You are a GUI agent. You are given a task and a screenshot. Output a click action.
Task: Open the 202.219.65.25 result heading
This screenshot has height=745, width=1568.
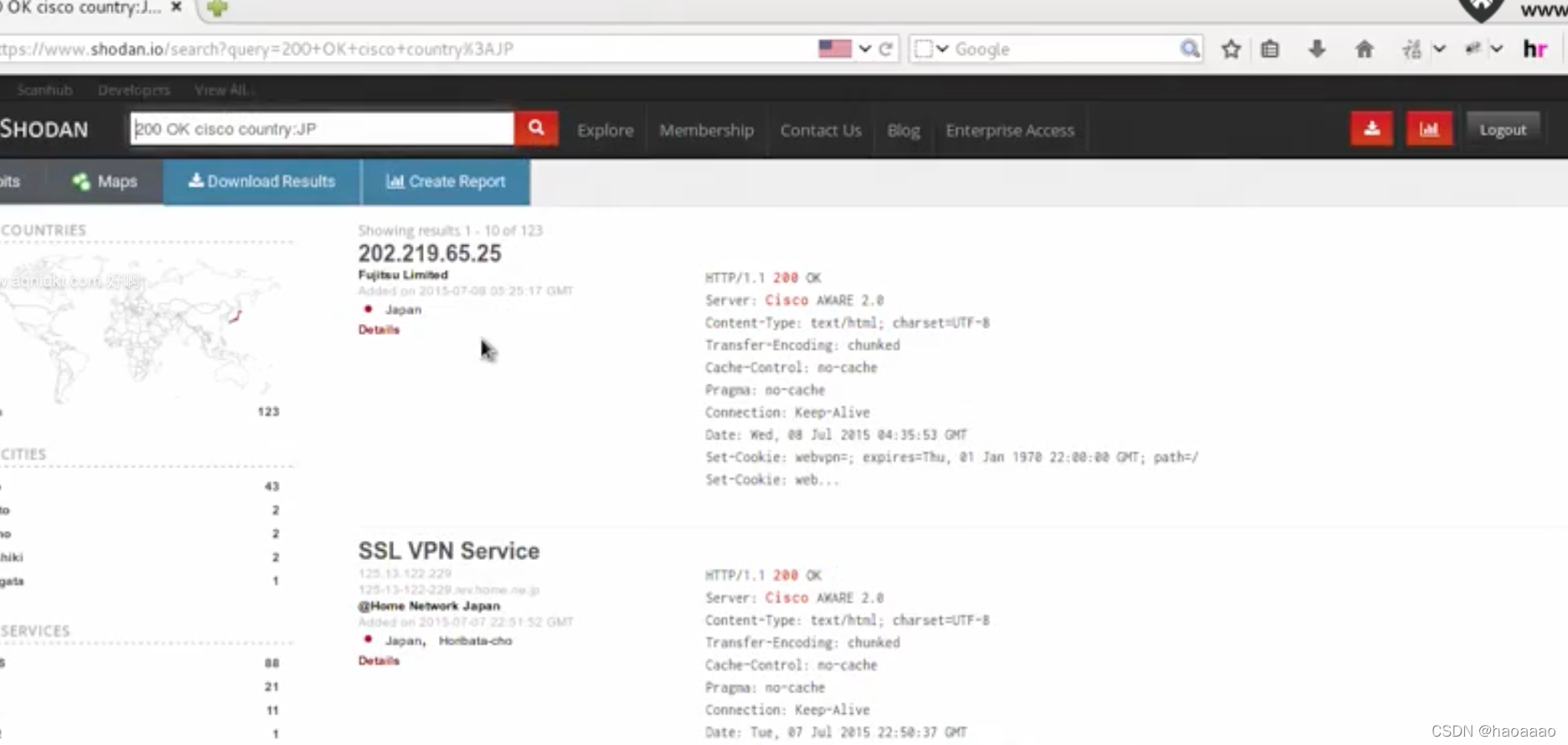tap(430, 254)
